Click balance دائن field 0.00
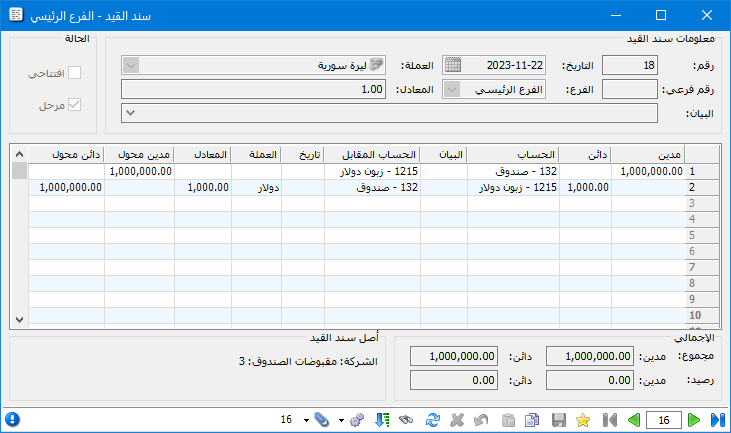This screenshot has width=731, height=433. click(454, 380)
